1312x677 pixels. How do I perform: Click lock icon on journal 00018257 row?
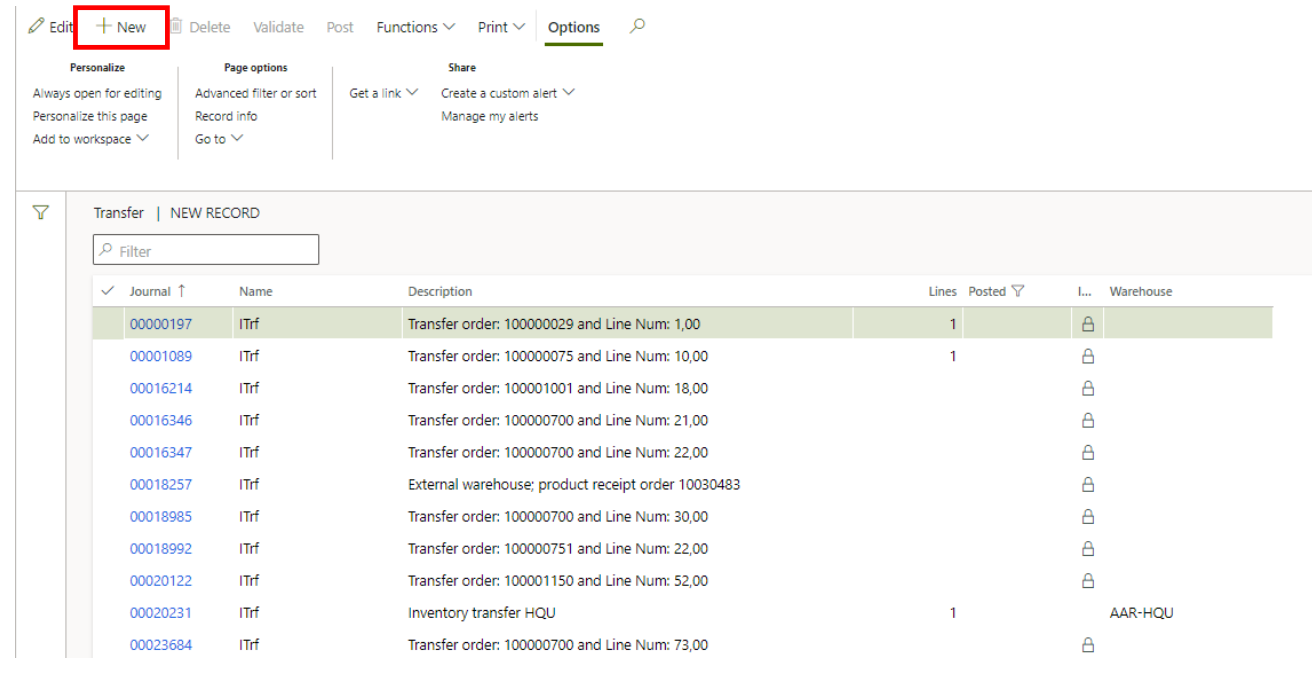tap(1088, 485)
